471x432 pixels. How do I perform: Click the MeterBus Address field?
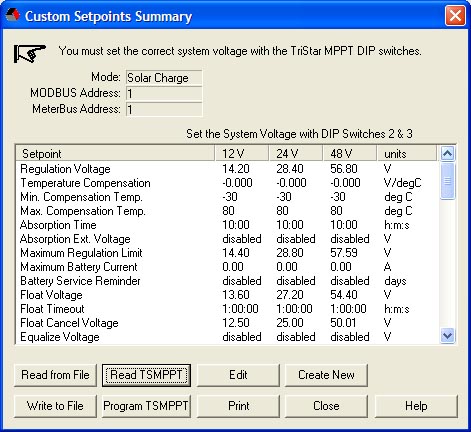point(164,109)
